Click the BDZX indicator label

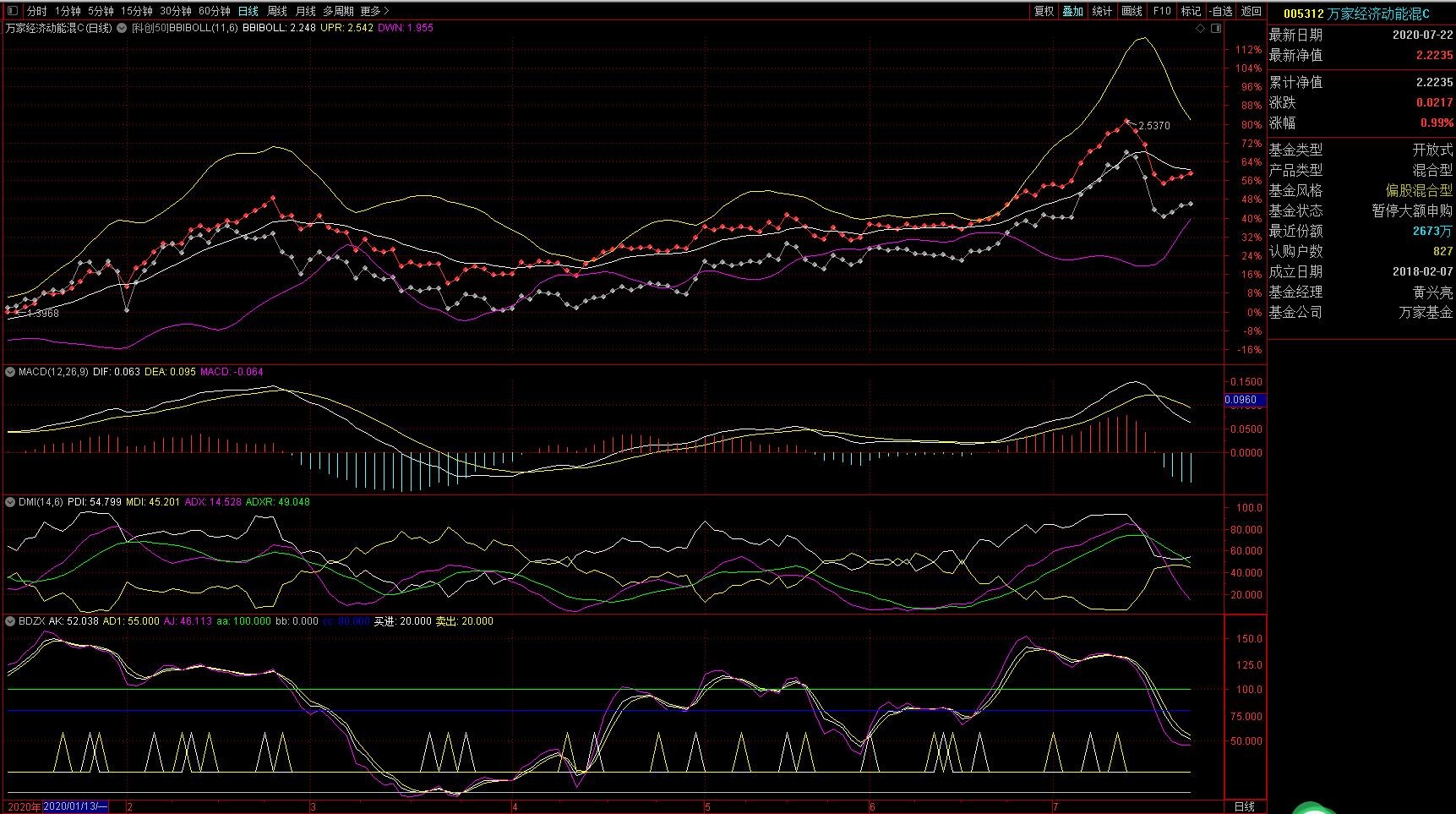point(32,621)
